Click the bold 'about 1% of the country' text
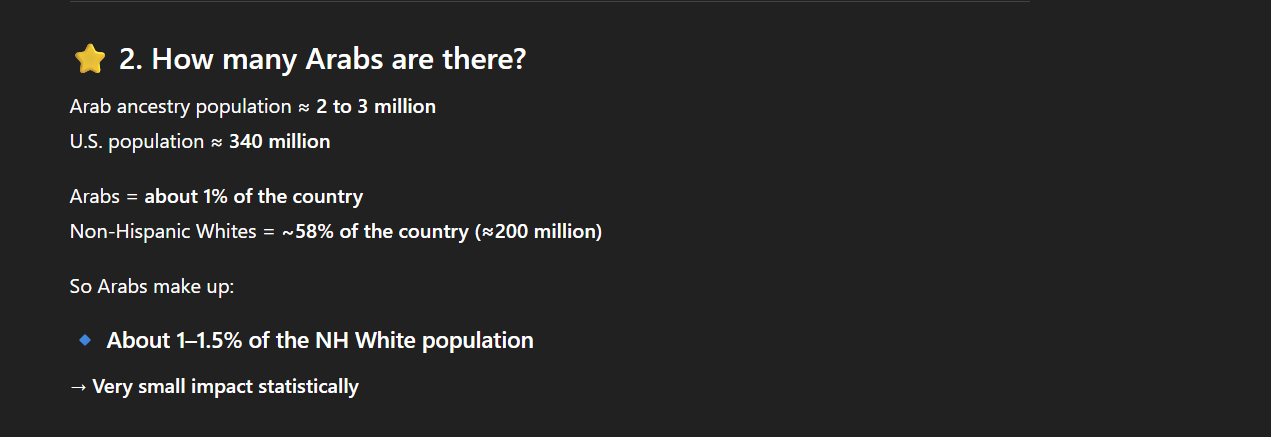 [254, 196]
